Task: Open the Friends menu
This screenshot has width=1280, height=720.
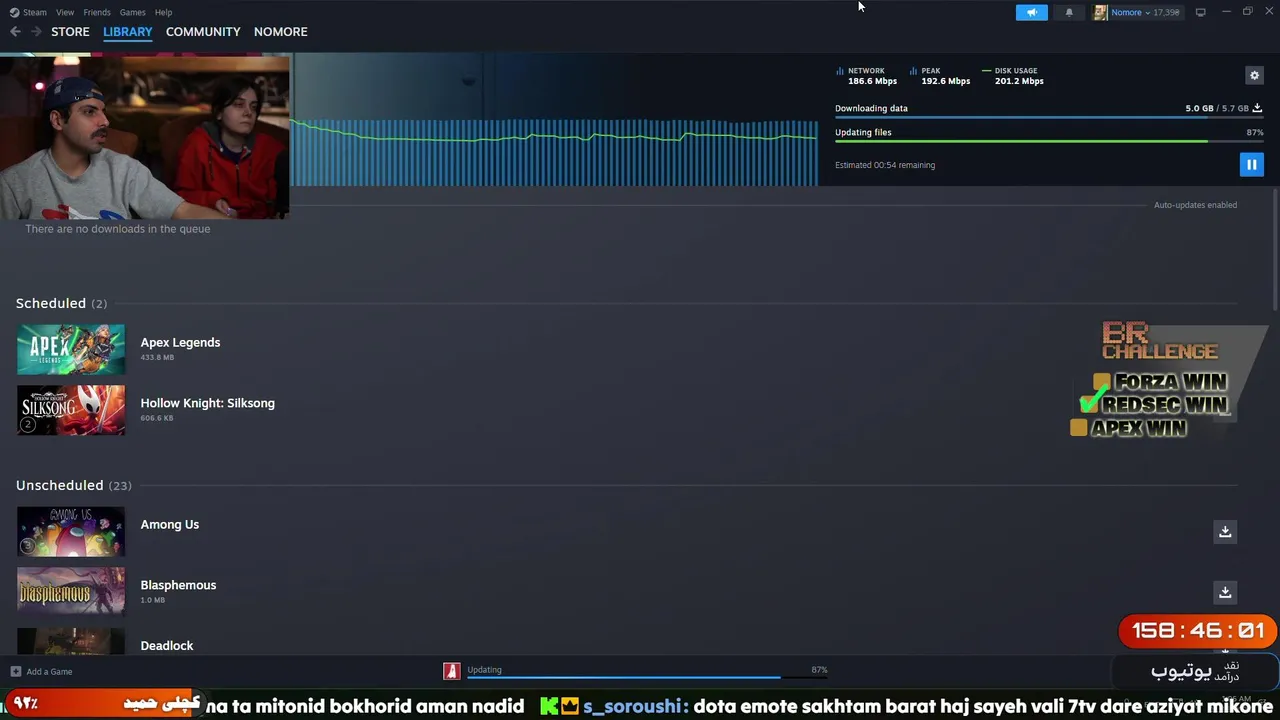Action: click(97, 12)
